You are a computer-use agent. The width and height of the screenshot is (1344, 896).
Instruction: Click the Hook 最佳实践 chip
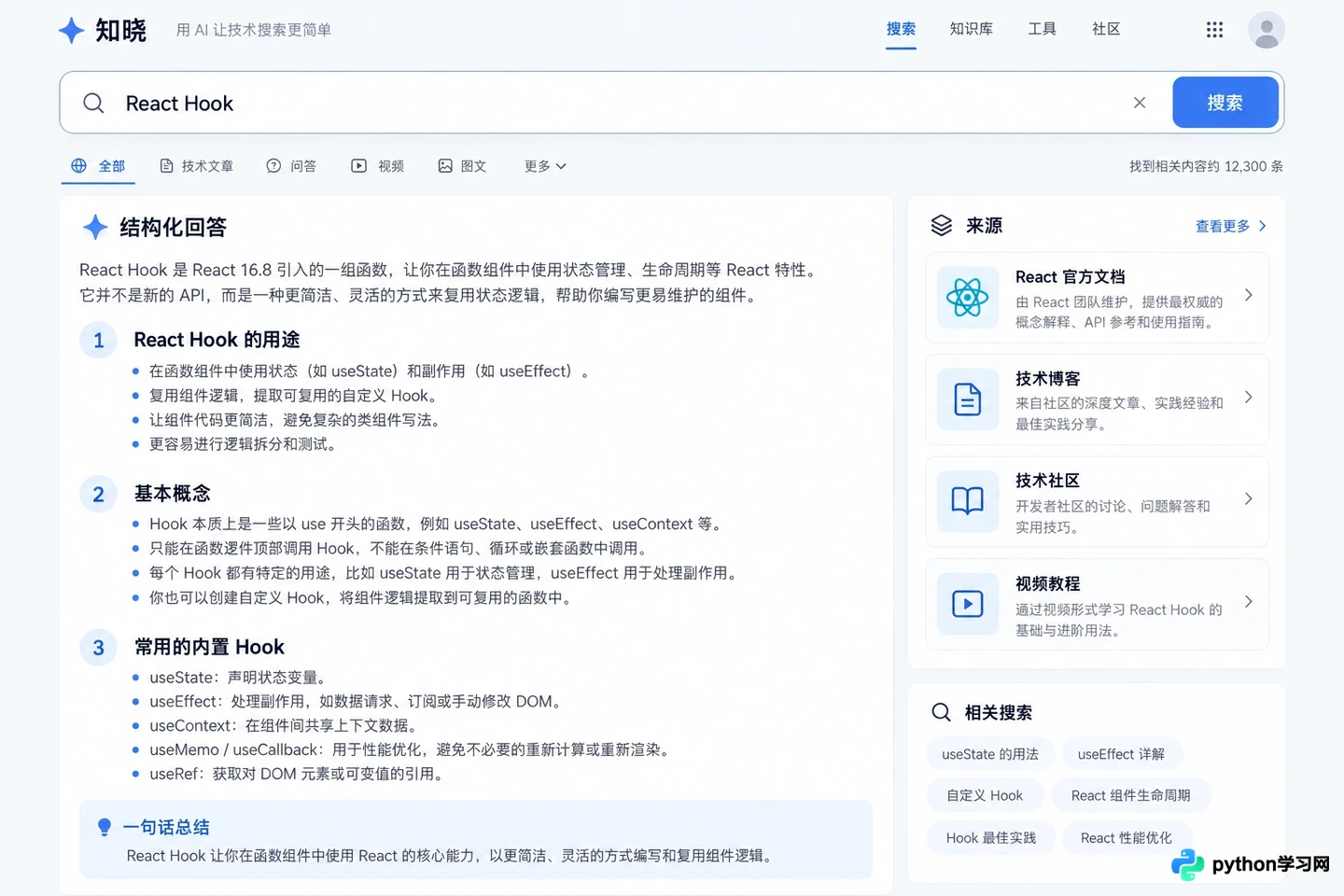991,837
